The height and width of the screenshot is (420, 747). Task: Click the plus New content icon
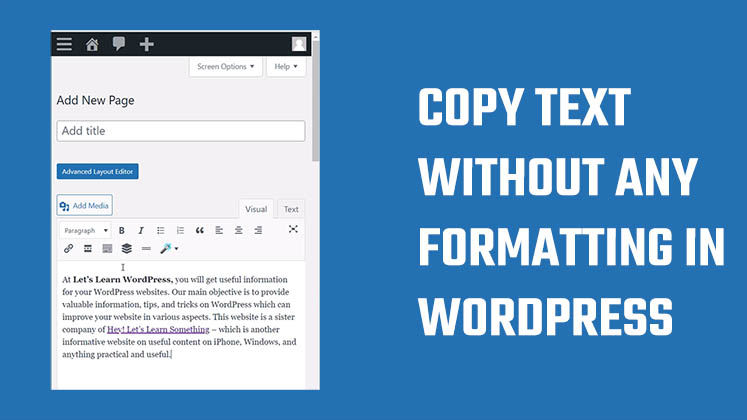tap(146, 44)
